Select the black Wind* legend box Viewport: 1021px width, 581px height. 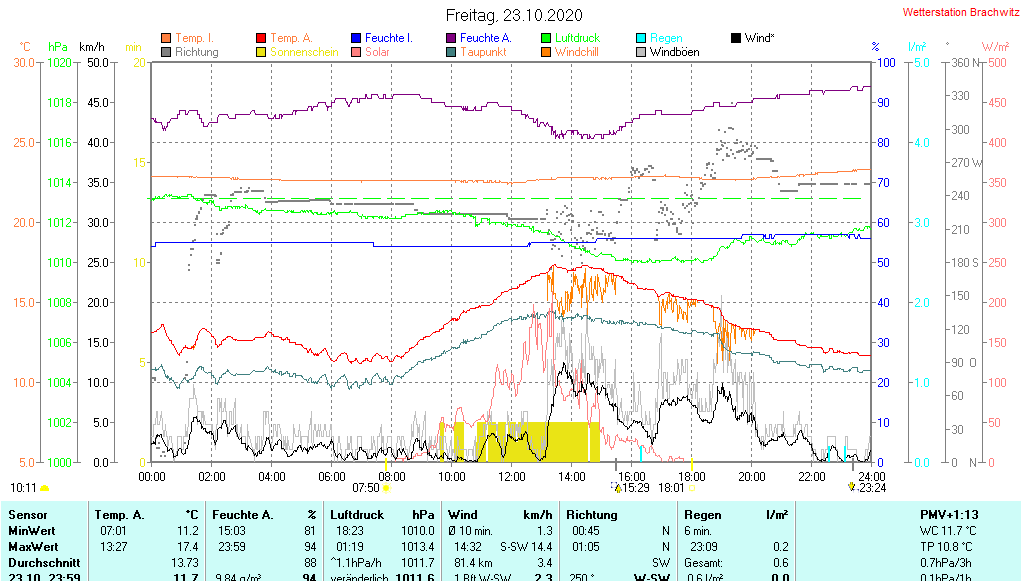pyautogui.click(x=736, y=38)
